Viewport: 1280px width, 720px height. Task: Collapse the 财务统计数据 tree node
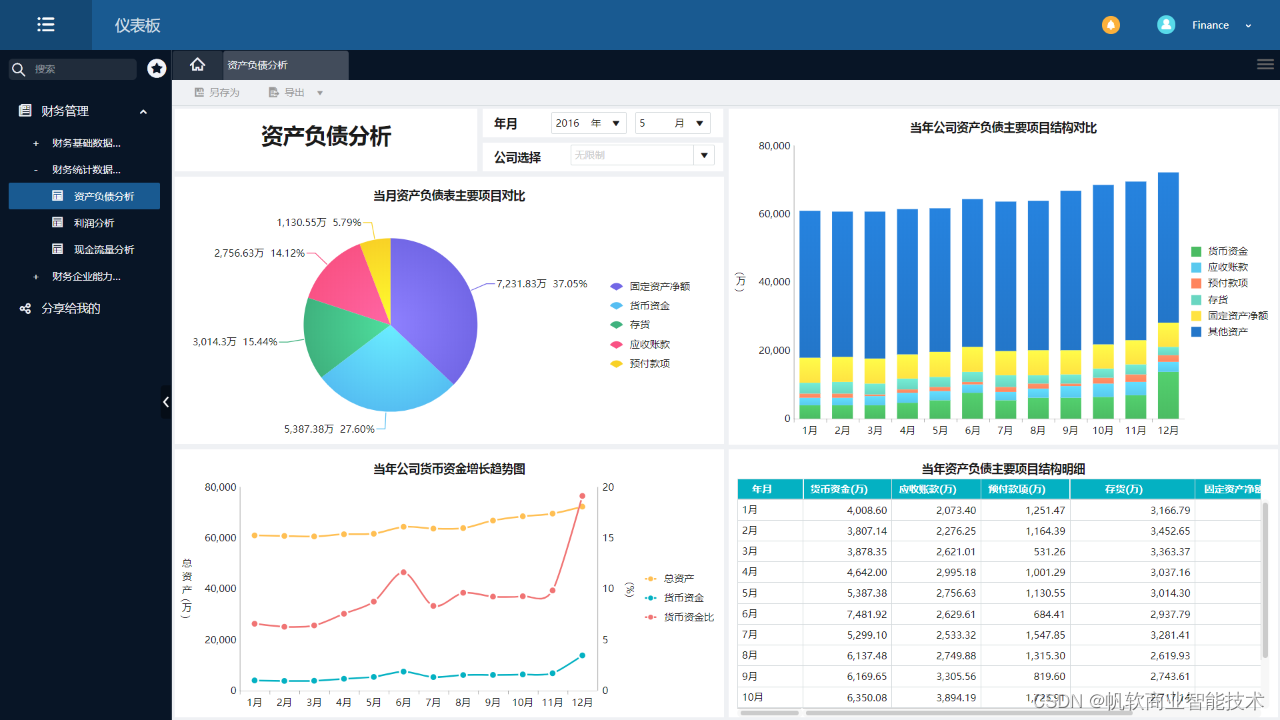[x=36, y=170]
